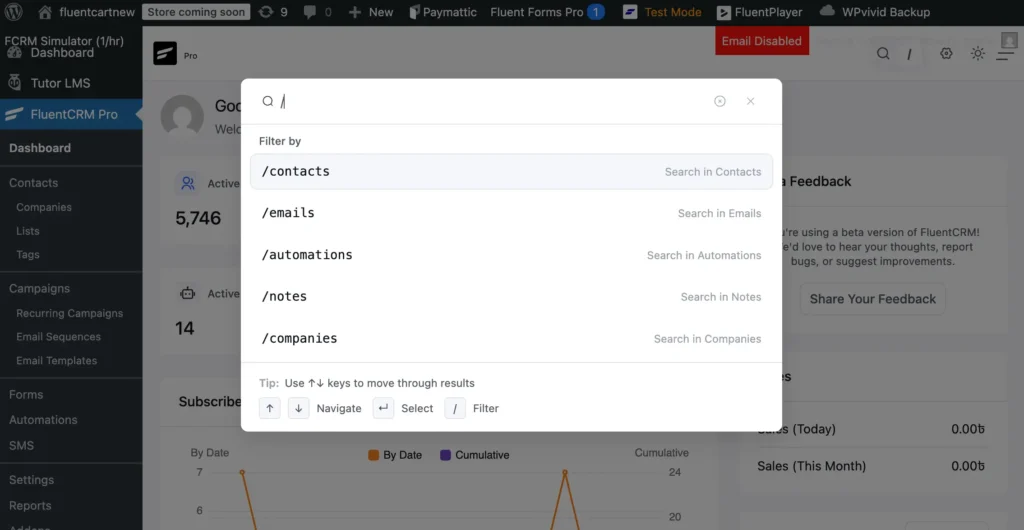Open Companies in the sidebar
The image size is (1024, 530).
coord(44,207)
